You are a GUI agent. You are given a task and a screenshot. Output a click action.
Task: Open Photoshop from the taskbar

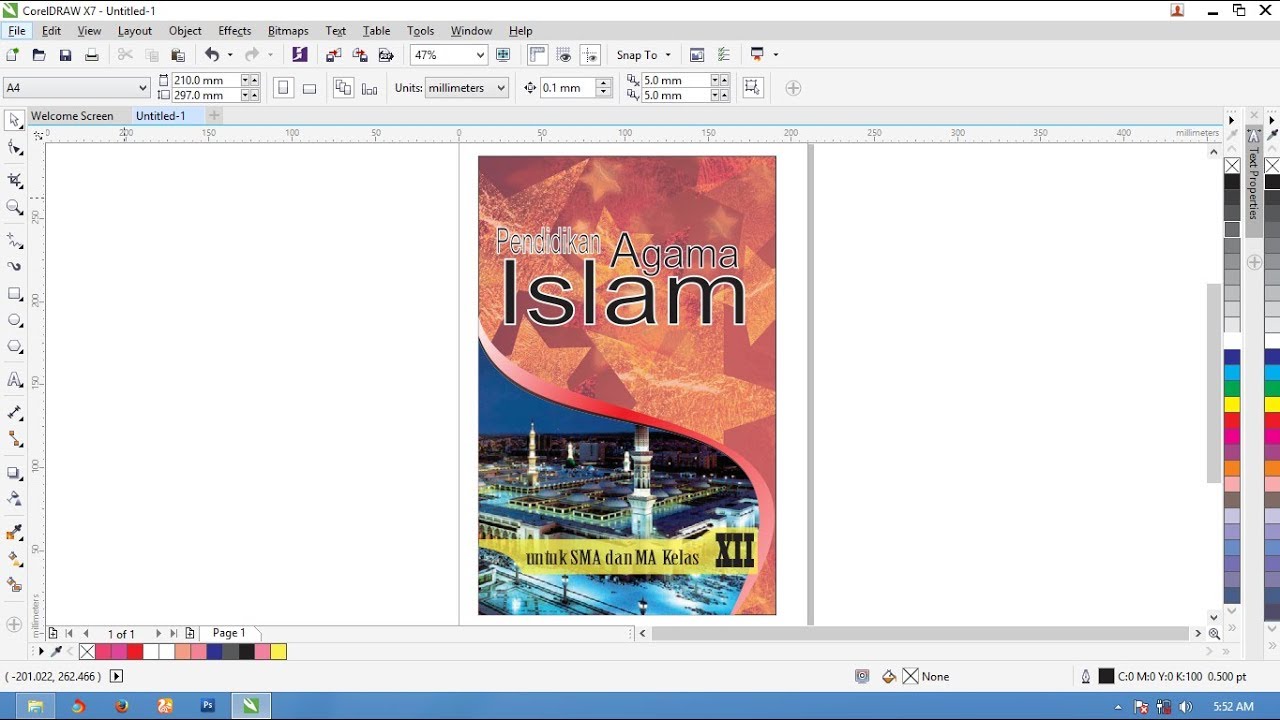pos(208,706)
